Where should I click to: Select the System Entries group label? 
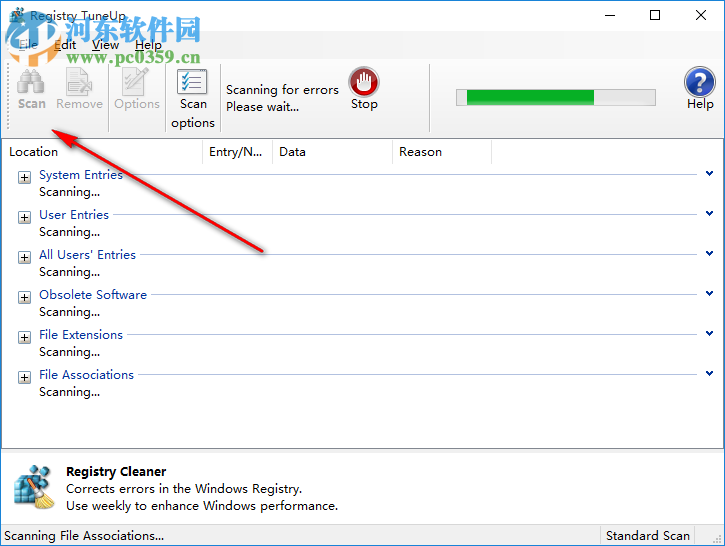pyautogui.click(x=81, y=175)
